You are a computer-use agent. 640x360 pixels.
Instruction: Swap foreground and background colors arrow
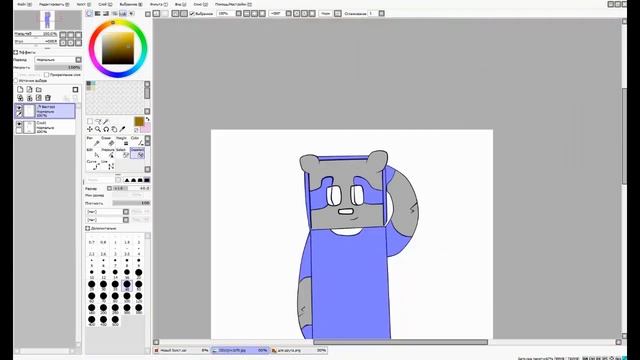(x=147, y=119)
